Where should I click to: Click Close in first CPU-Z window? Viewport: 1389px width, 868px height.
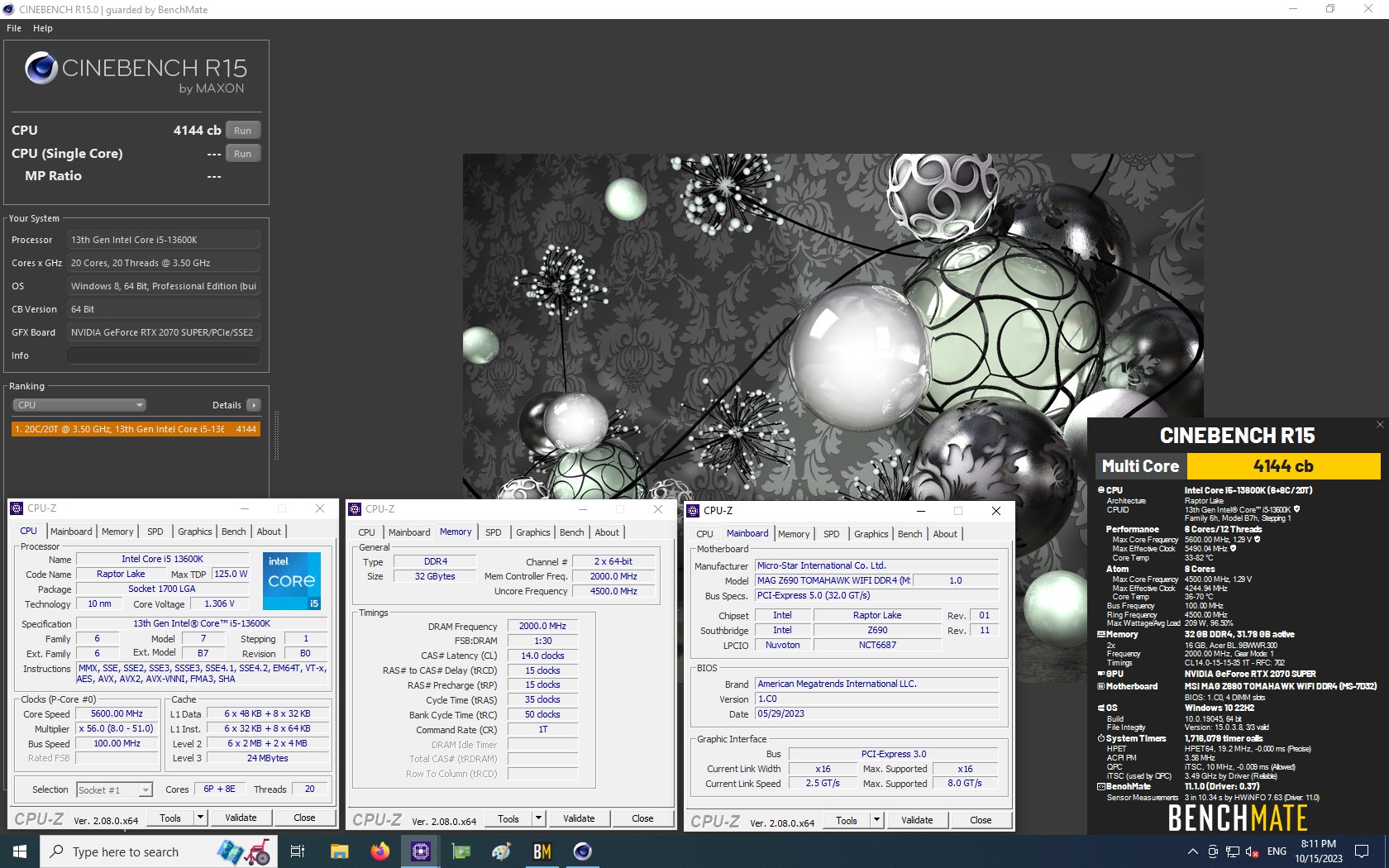click(304, 818)
